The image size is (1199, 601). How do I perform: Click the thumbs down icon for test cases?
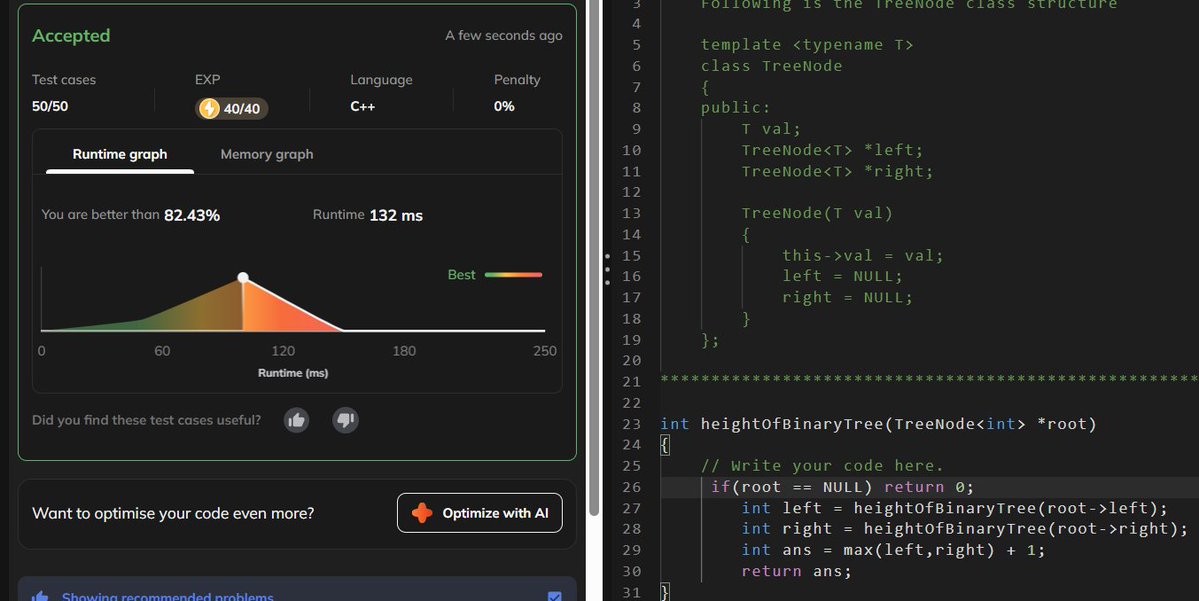pyautogui.click(x=345, y=420)
